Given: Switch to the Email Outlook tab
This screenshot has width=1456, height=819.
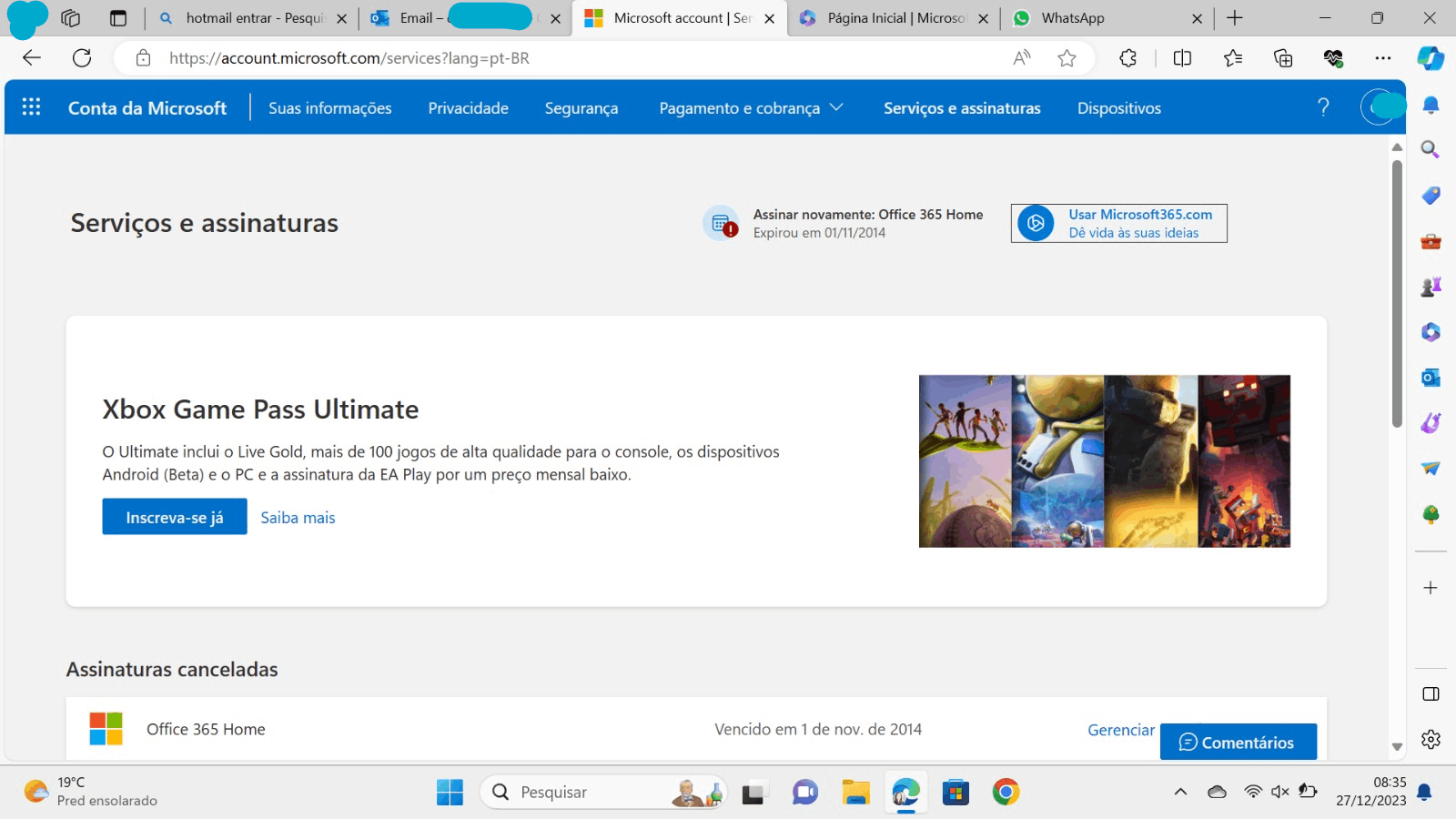Looking at the screenshot, I should 464,18.
